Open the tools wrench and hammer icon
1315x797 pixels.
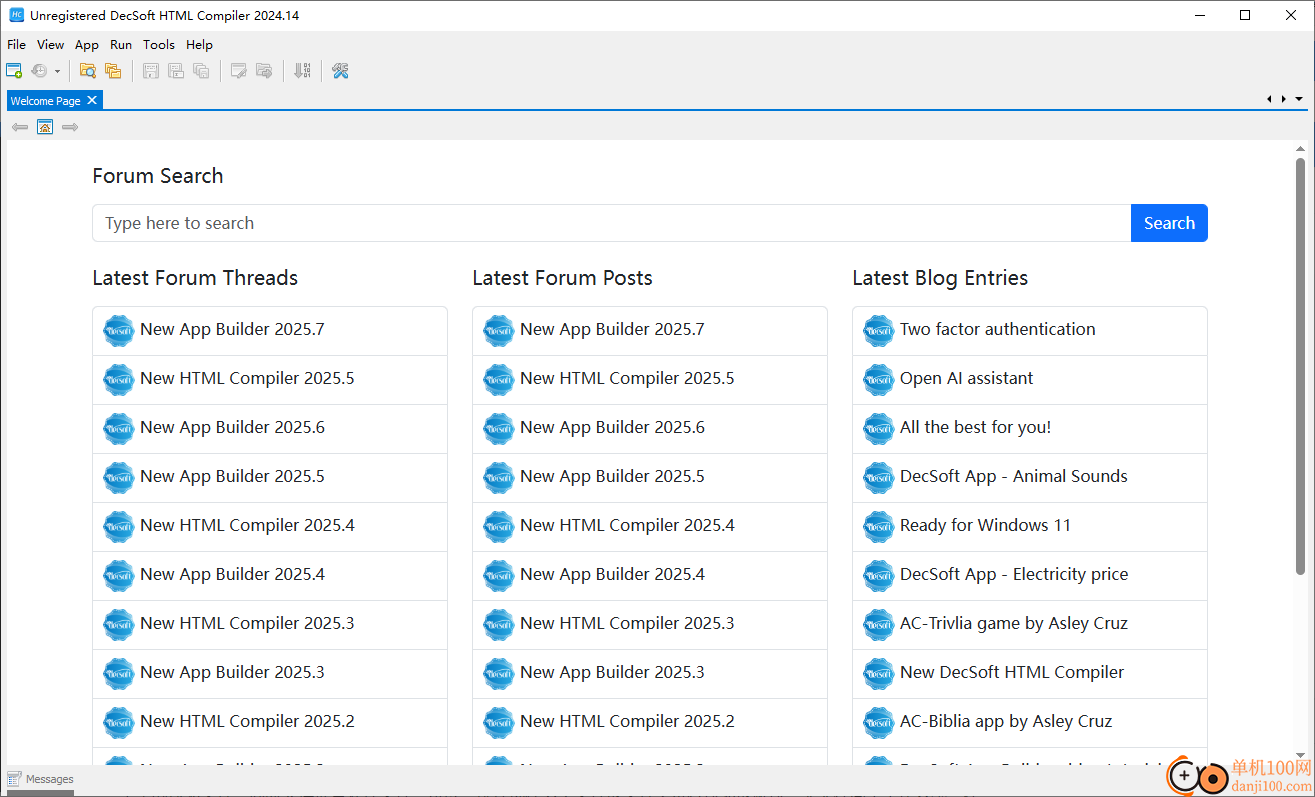point(340,71)
